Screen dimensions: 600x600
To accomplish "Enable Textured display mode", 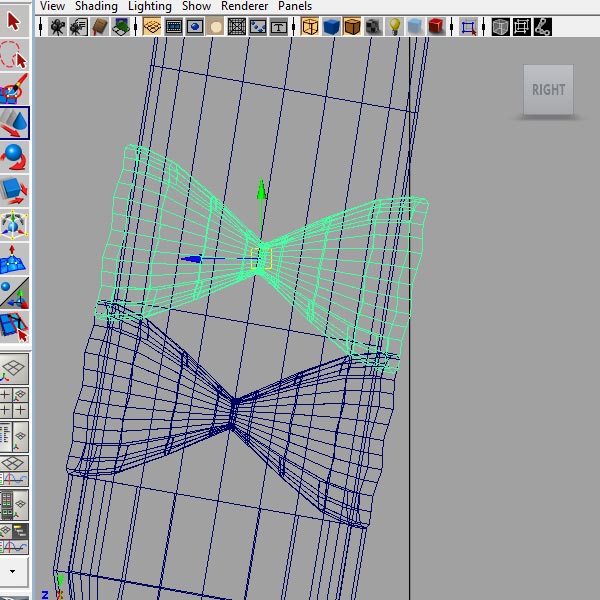I will point(373,27).
